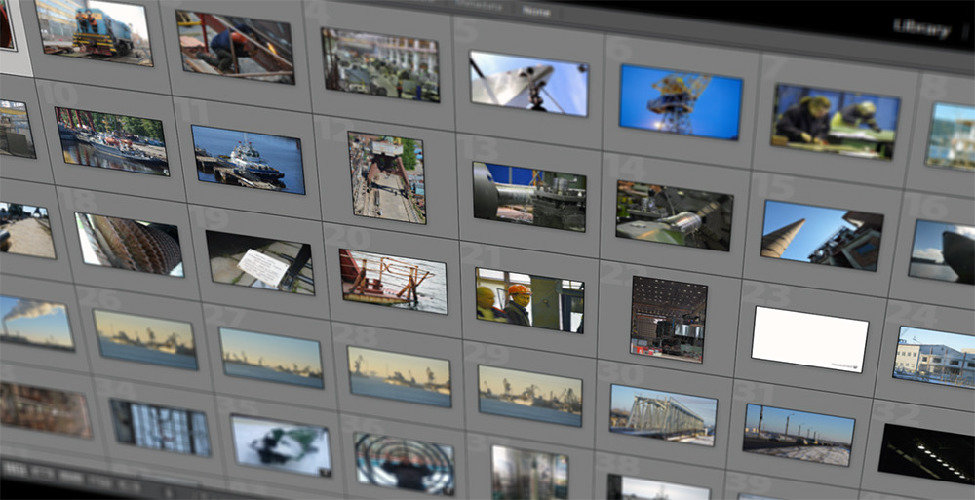The height and width of the screenshot is (500, 975).
Task: Select the None filter option
Action: [x=535, y=12]
